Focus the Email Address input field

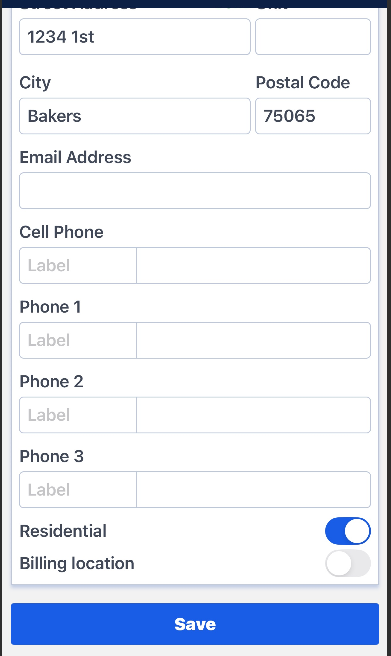pyautogui.click(x=195, y=190)
